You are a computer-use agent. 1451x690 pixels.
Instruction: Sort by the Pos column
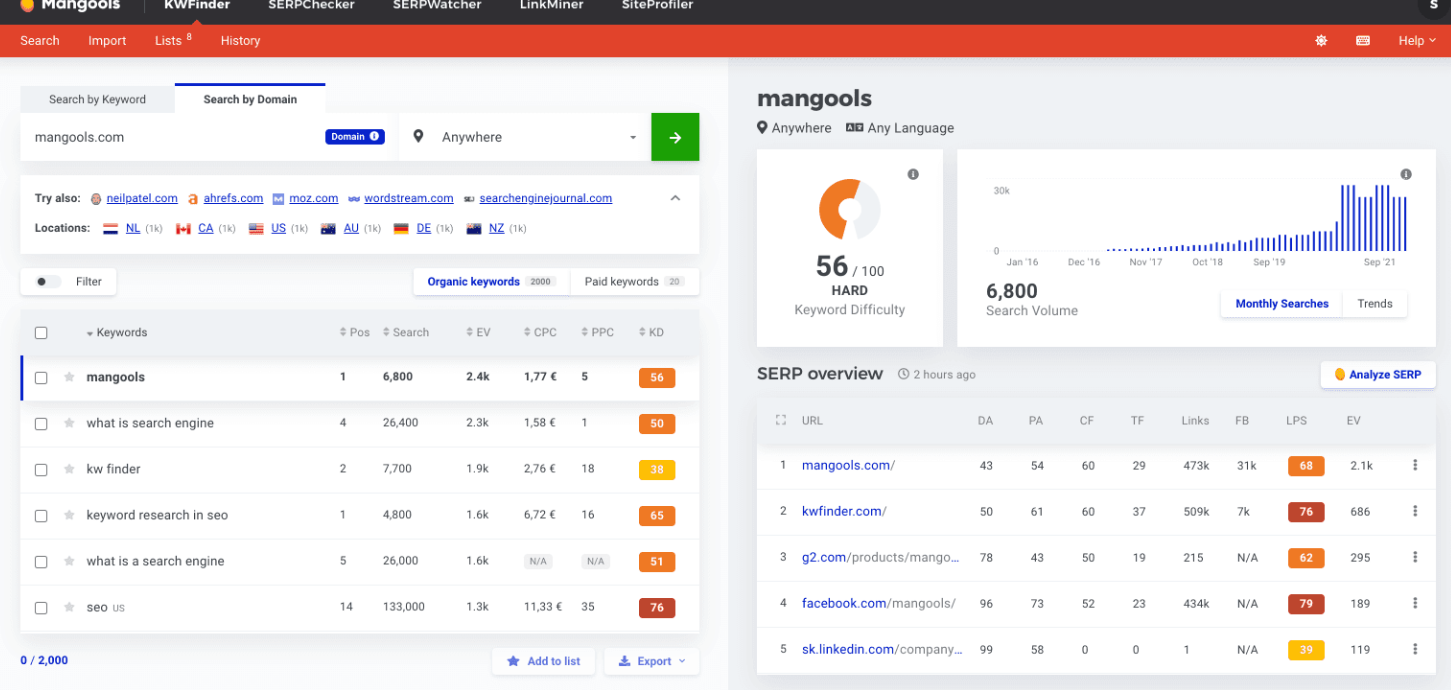point(355,333)
